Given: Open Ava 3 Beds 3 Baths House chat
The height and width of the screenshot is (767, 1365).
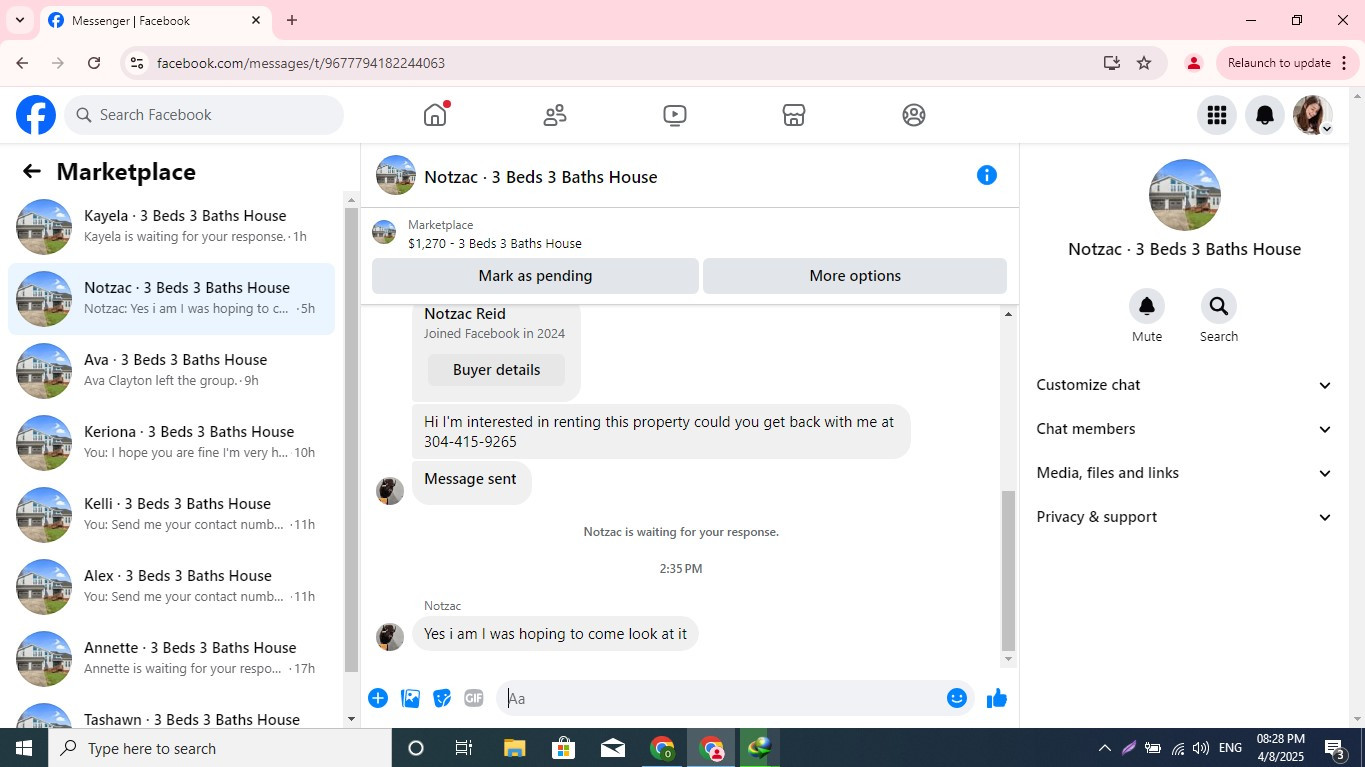Looking at the screenshot, I should tap(172, 371).
